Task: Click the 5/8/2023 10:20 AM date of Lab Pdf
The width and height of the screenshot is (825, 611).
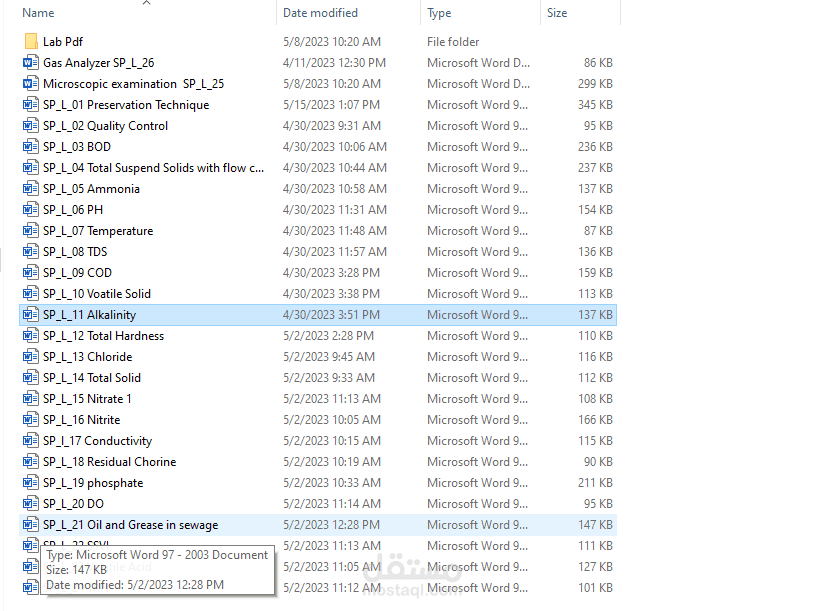Action: pyautogui.click(x=331, y=42)
